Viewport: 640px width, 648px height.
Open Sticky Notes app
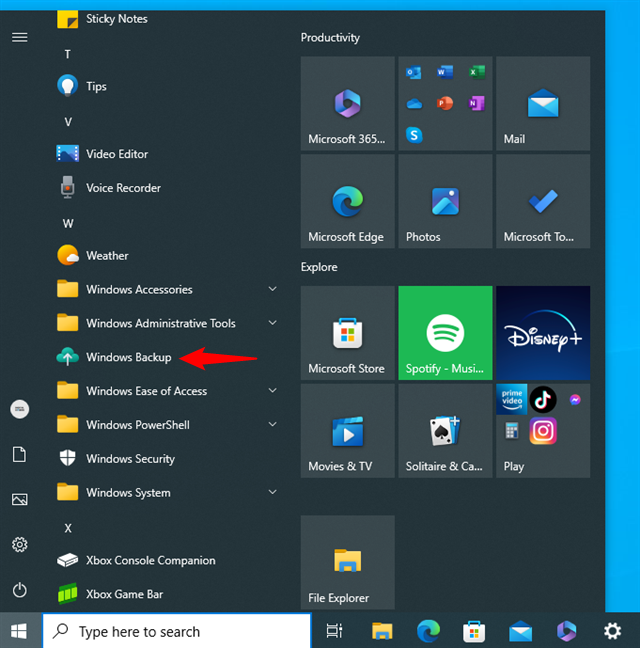(165, 19)
